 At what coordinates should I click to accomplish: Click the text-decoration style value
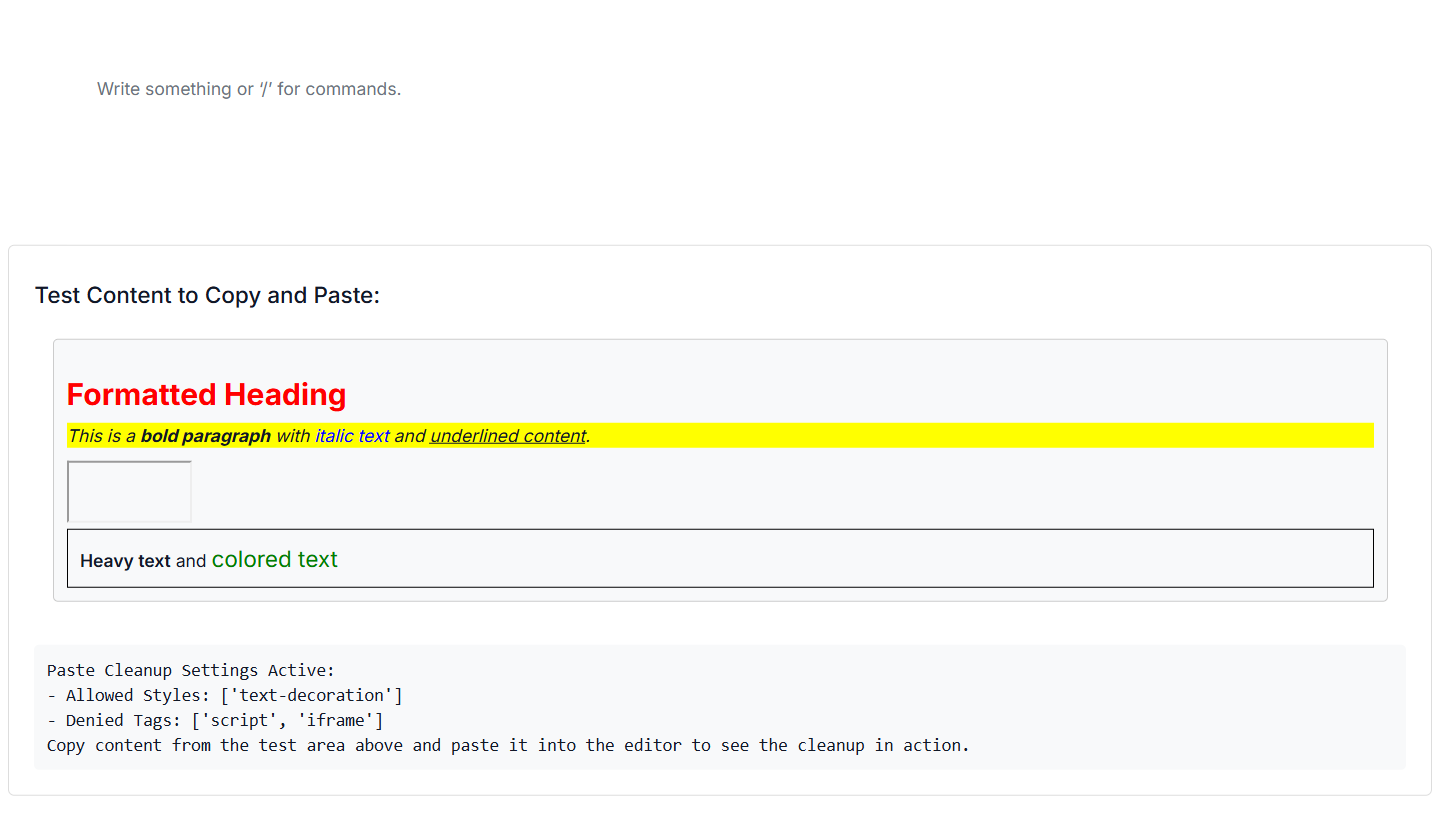click(x=314, y=695)
